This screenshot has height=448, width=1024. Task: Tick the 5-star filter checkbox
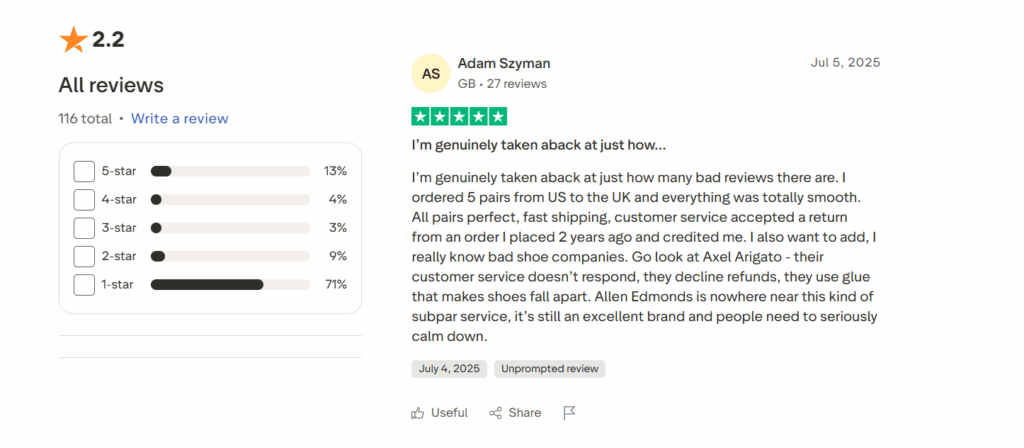pyautogui.click(x=84, y=171)
